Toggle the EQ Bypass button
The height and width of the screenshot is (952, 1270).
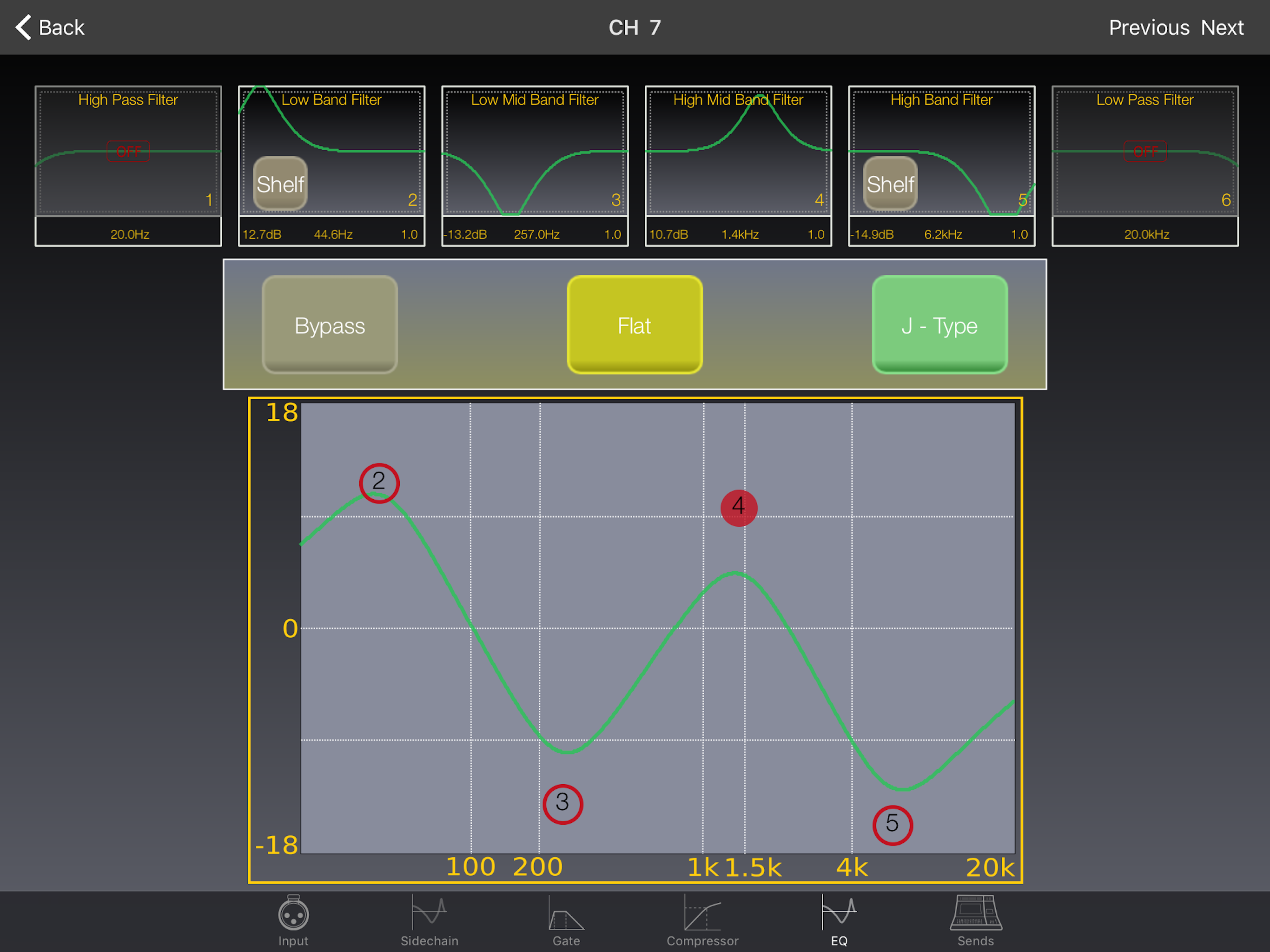330,325
